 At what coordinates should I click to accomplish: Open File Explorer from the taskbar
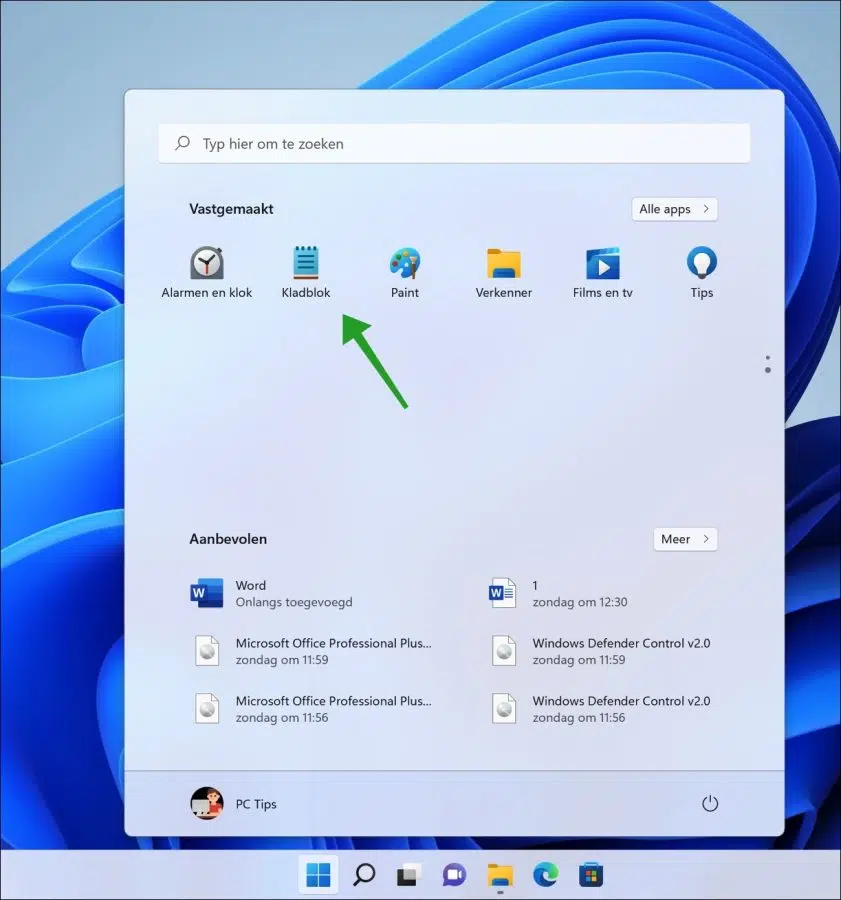point(500,875)
